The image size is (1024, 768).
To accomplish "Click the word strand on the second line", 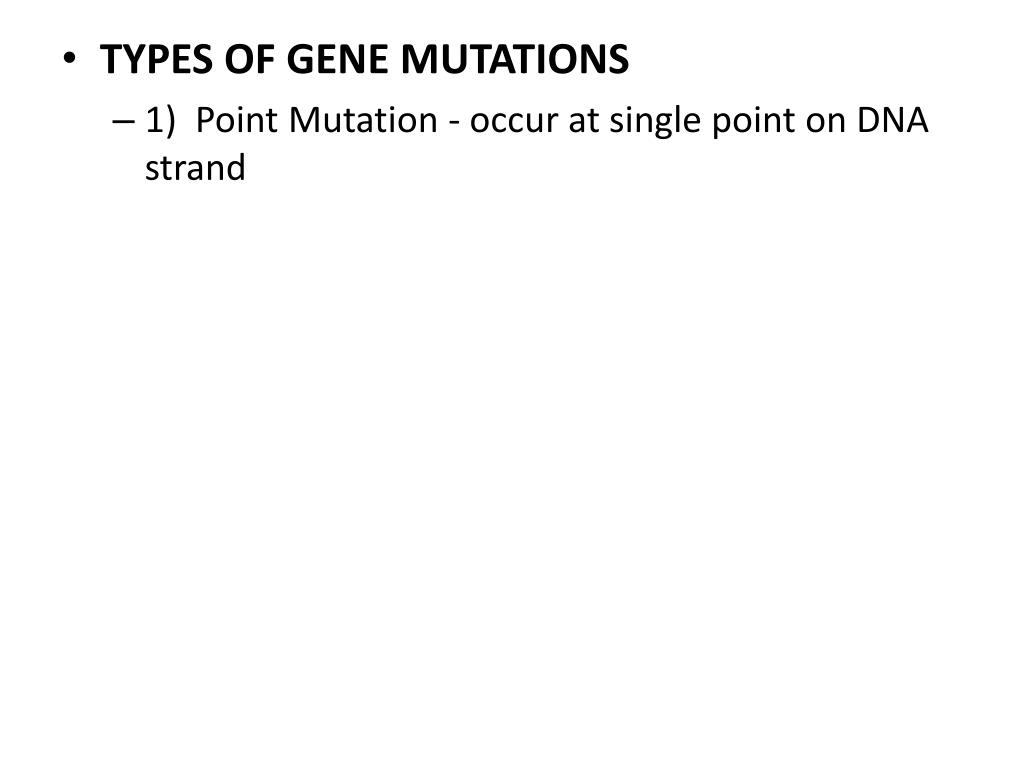I will 195,168.
